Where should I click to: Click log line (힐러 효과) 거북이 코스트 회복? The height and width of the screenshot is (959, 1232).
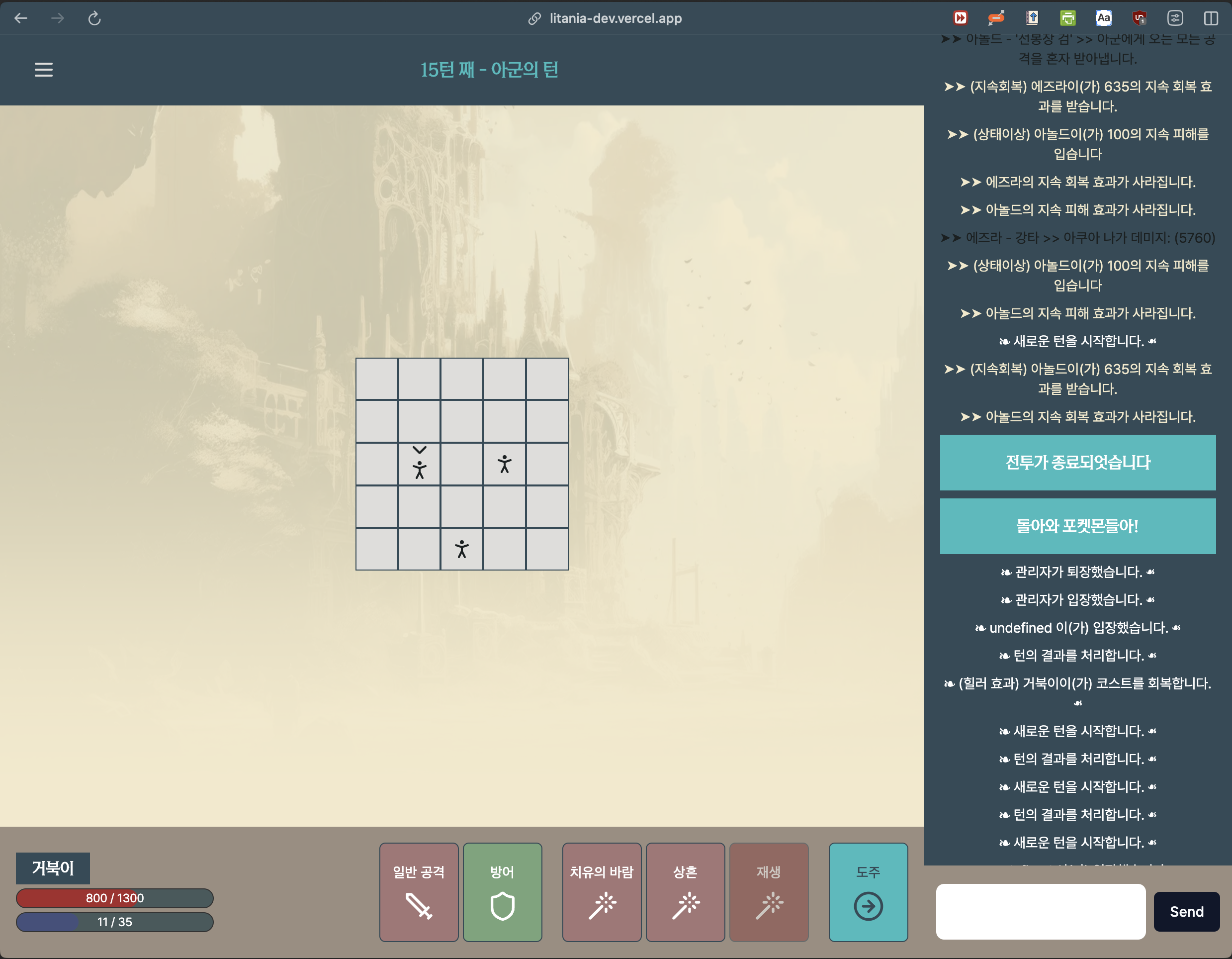(1077, 692)
